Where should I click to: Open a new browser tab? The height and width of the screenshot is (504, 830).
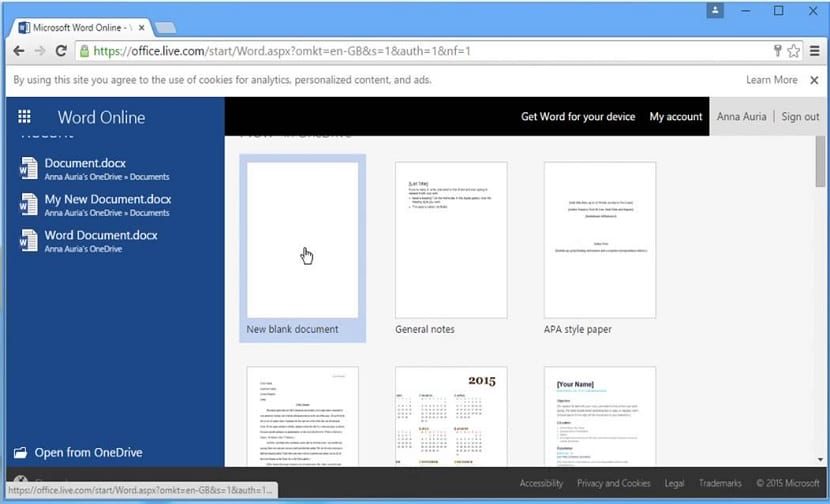(x=166, y=28)
